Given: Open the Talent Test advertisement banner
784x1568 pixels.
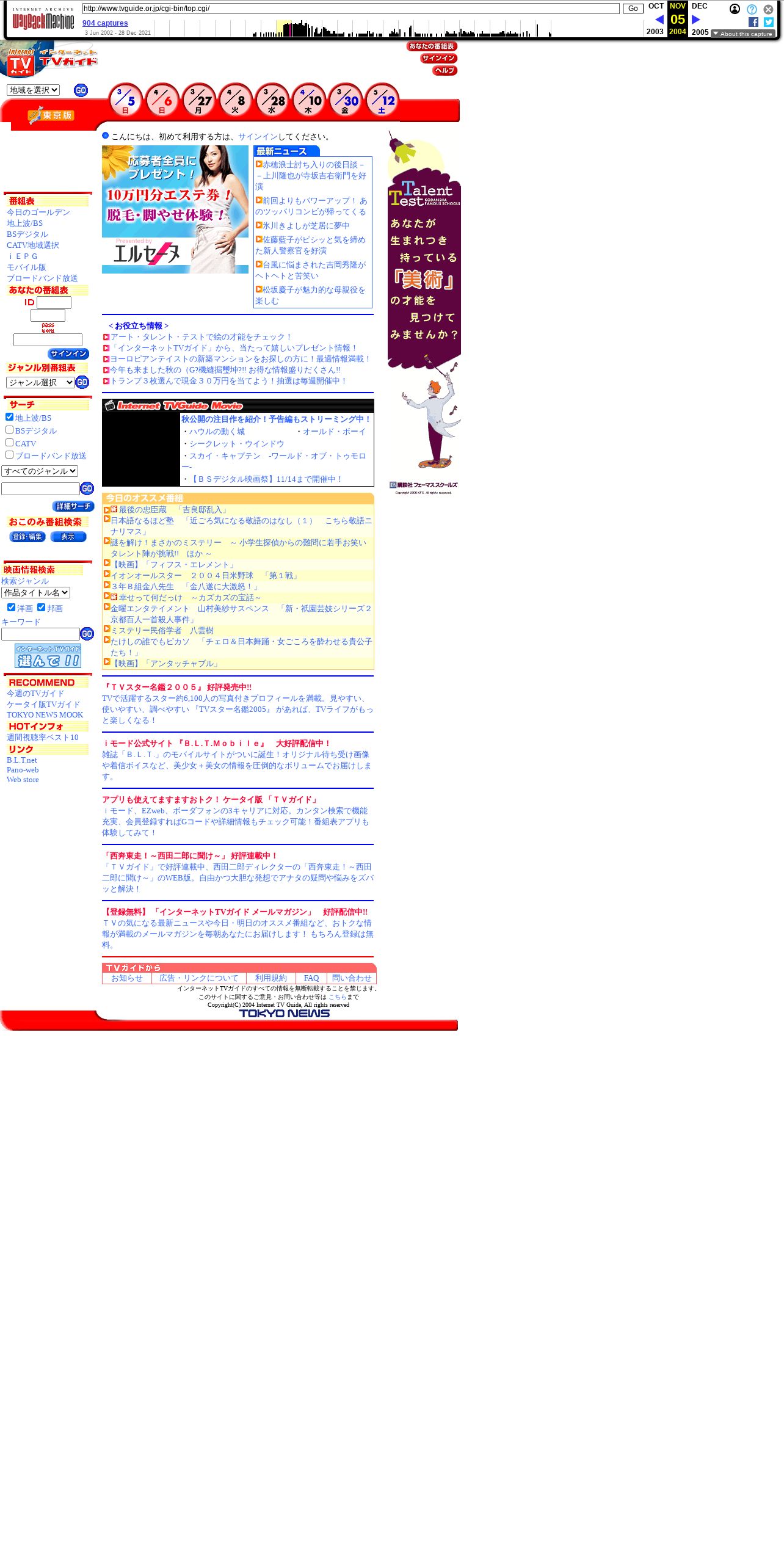Looking at the screenshot, I should tap(424, 313).
